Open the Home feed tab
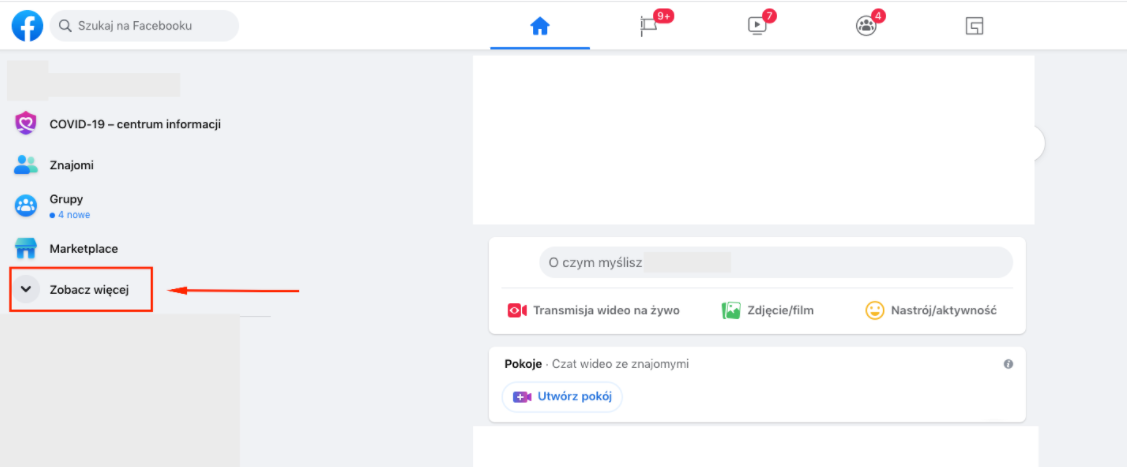This screenshot has width=1127, height=467. [x=540, y=27]
